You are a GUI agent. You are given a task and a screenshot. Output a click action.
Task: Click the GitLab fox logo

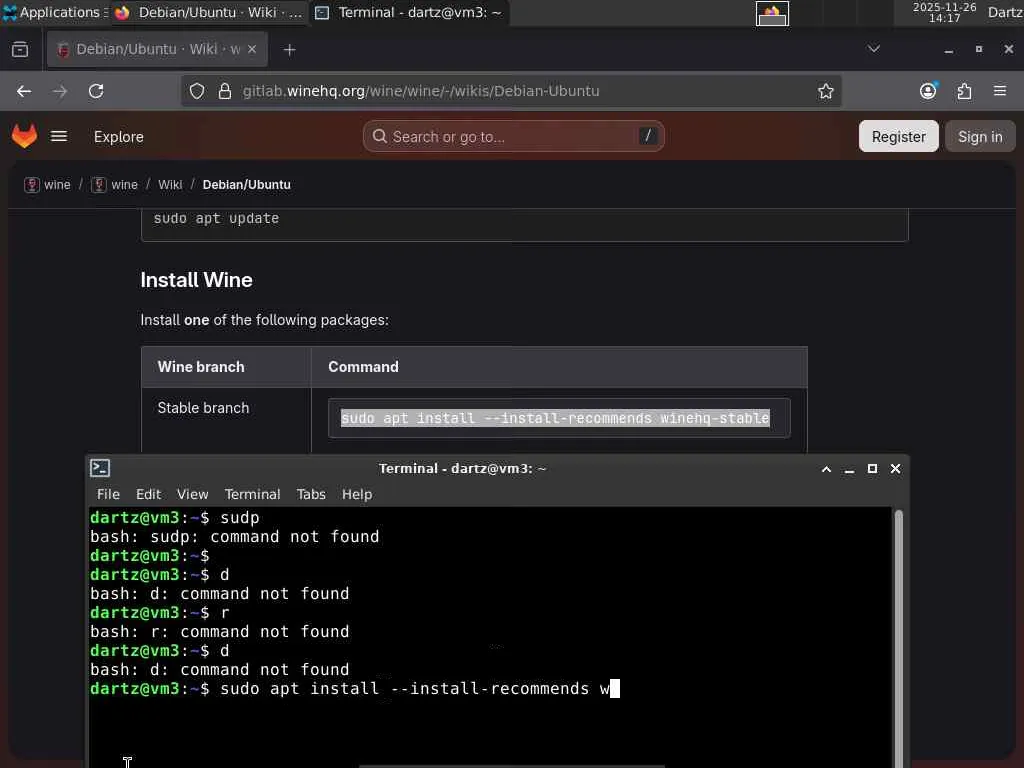[x=25, y=136]
